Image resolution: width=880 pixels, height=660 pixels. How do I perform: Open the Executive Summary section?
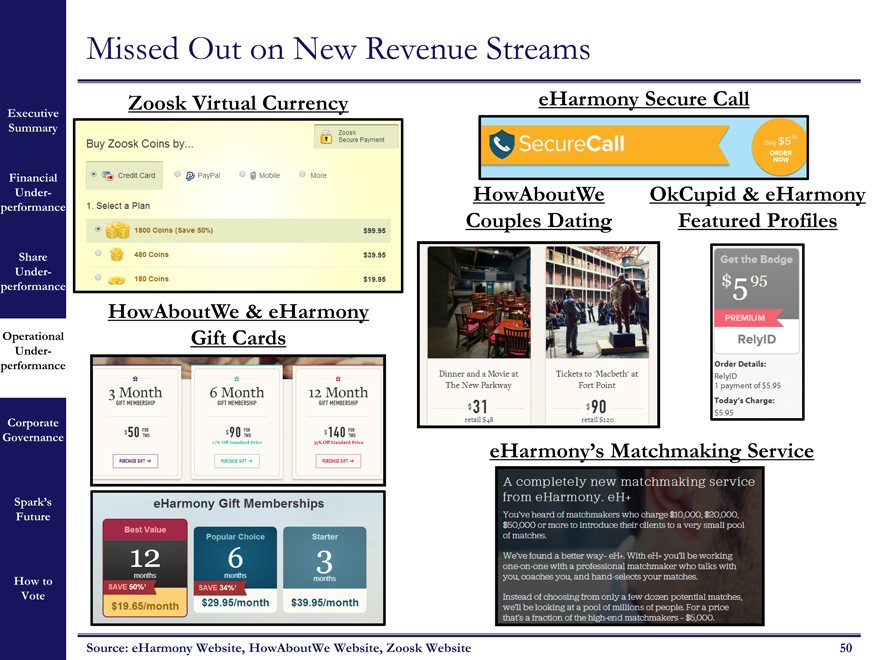pos(33,121)
